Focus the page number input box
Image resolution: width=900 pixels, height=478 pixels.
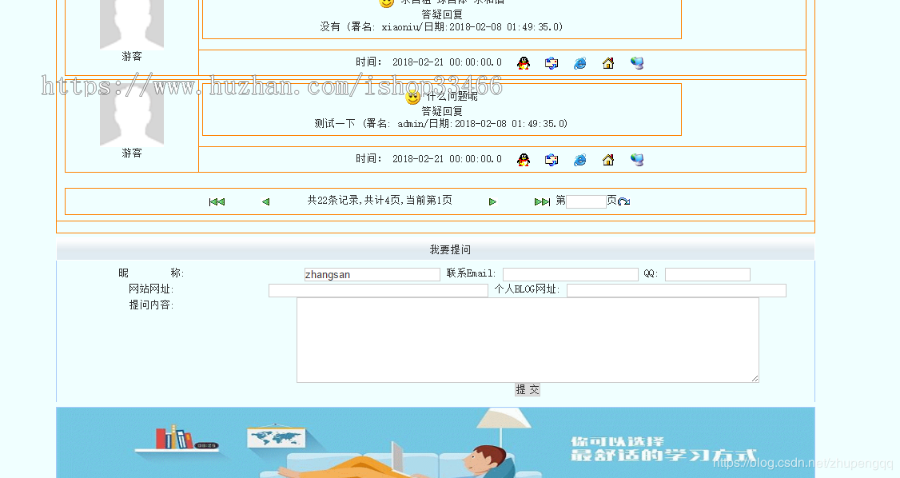tap(586, 201)
